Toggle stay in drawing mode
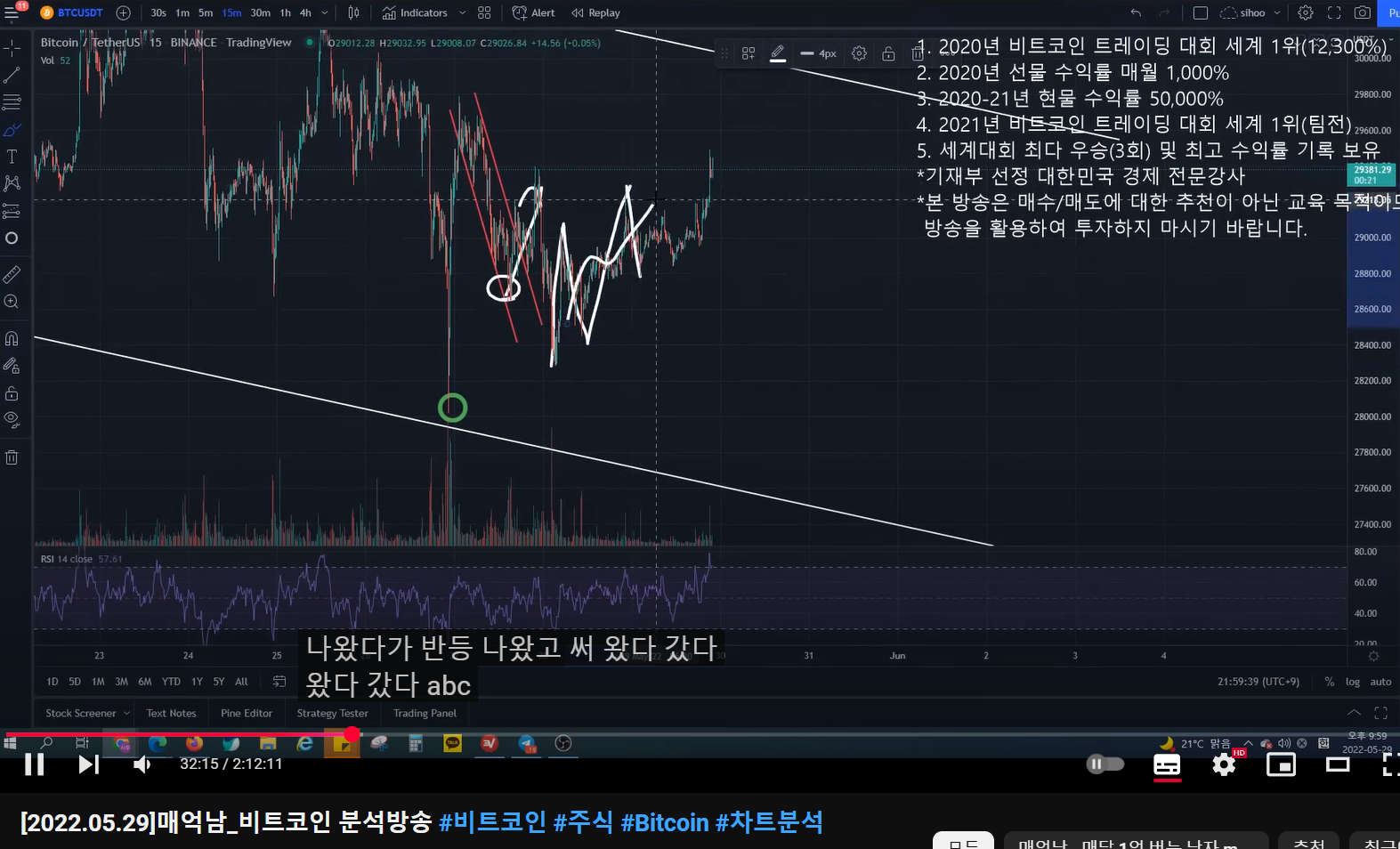The width and height of the screenshot is (1400, 849). [12, 365]
